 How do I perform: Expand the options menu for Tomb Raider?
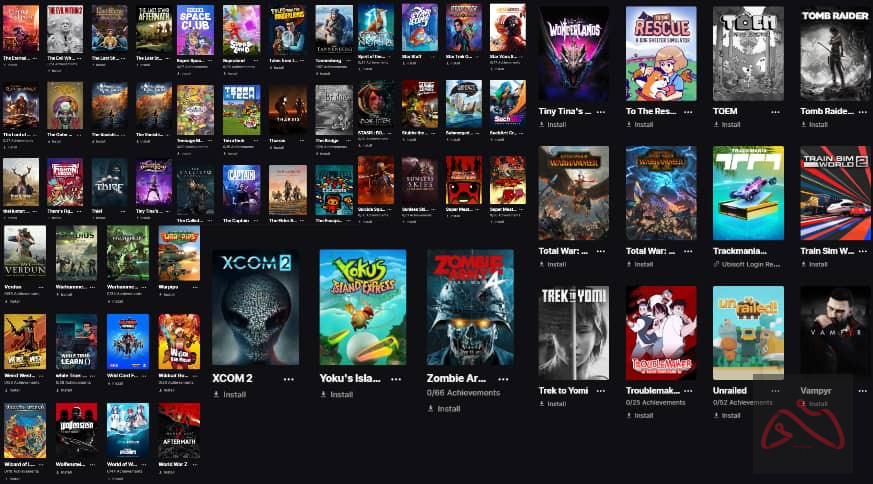(x=862, y=111)
